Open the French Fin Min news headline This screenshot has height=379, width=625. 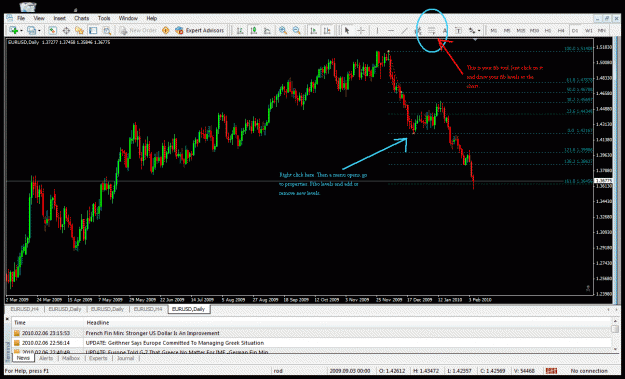pos(152,333)
